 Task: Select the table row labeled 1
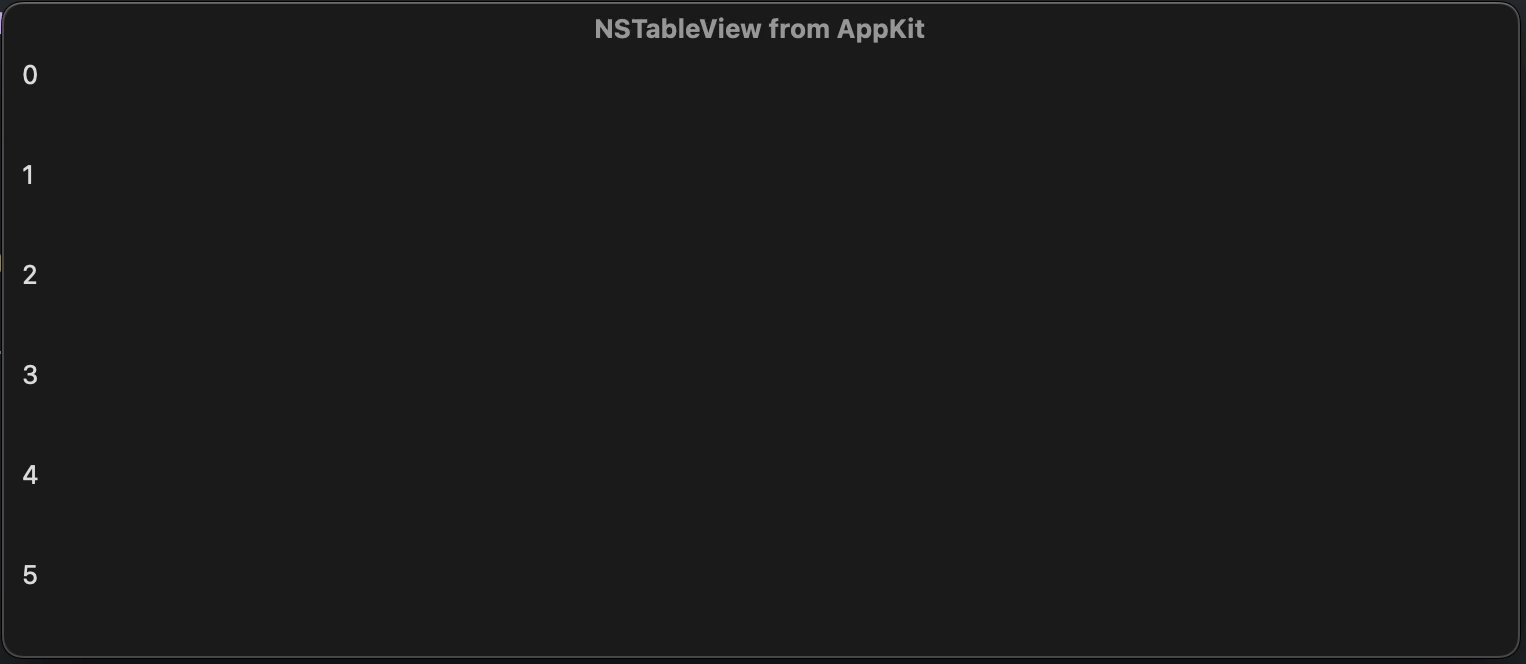762,175
